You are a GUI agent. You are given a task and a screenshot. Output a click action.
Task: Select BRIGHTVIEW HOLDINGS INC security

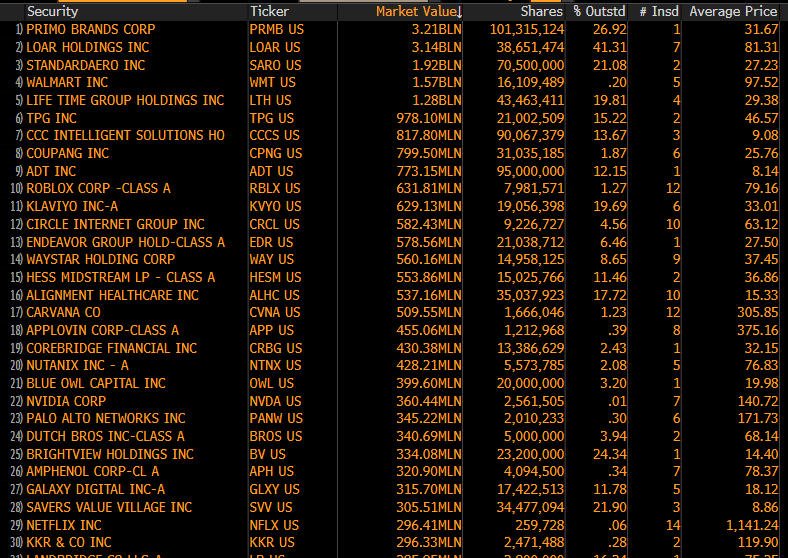point(110,454)
